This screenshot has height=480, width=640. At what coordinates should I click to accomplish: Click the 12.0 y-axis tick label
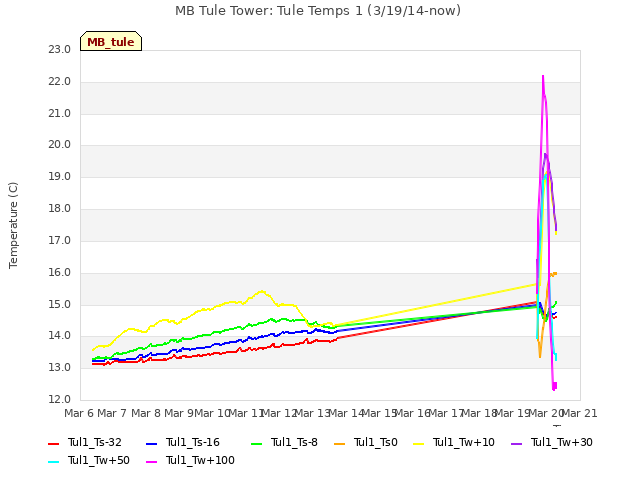tap(60, 399)
